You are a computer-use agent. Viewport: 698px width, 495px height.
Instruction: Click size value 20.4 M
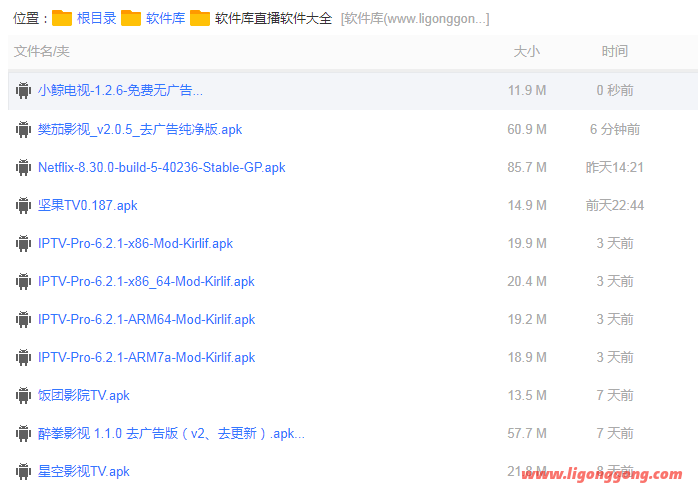(x=527, y=281)
